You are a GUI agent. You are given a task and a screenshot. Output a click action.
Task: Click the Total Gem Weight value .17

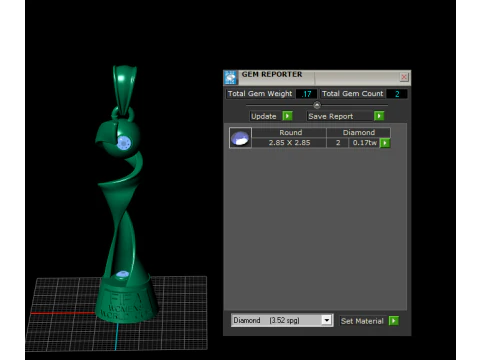306,94
